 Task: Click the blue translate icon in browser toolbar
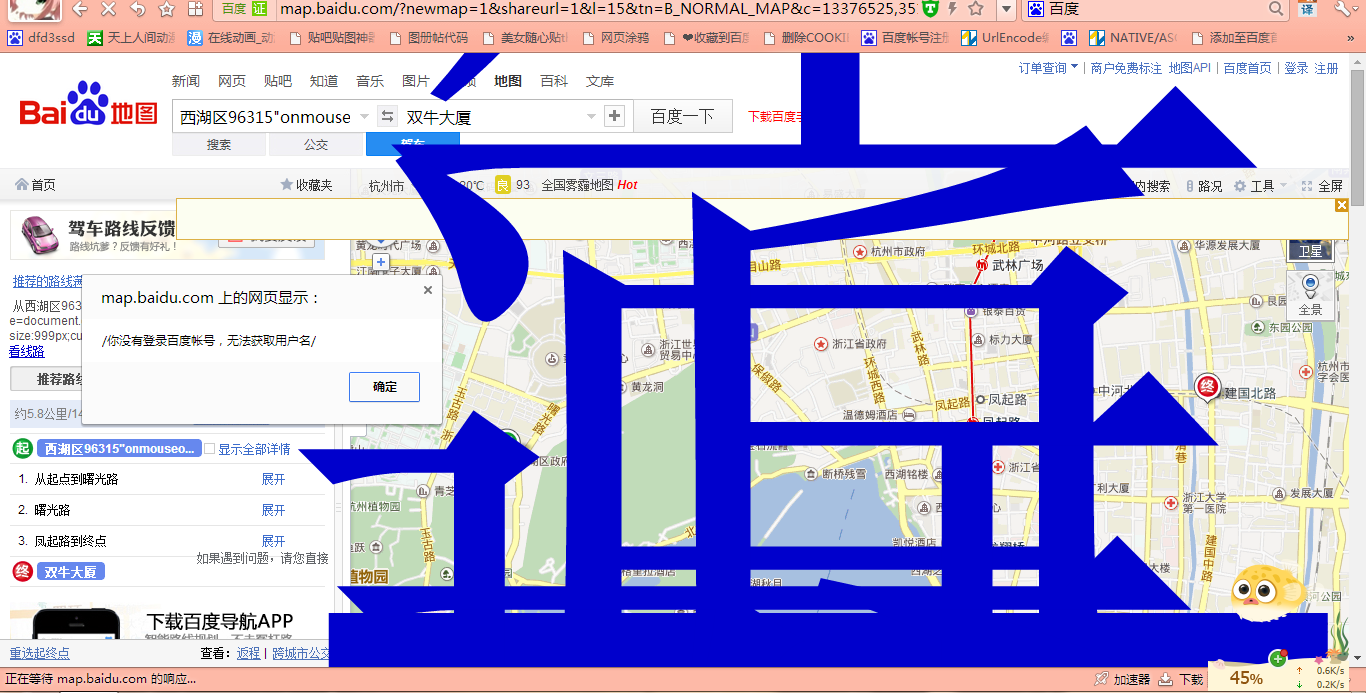(1307, 9)
